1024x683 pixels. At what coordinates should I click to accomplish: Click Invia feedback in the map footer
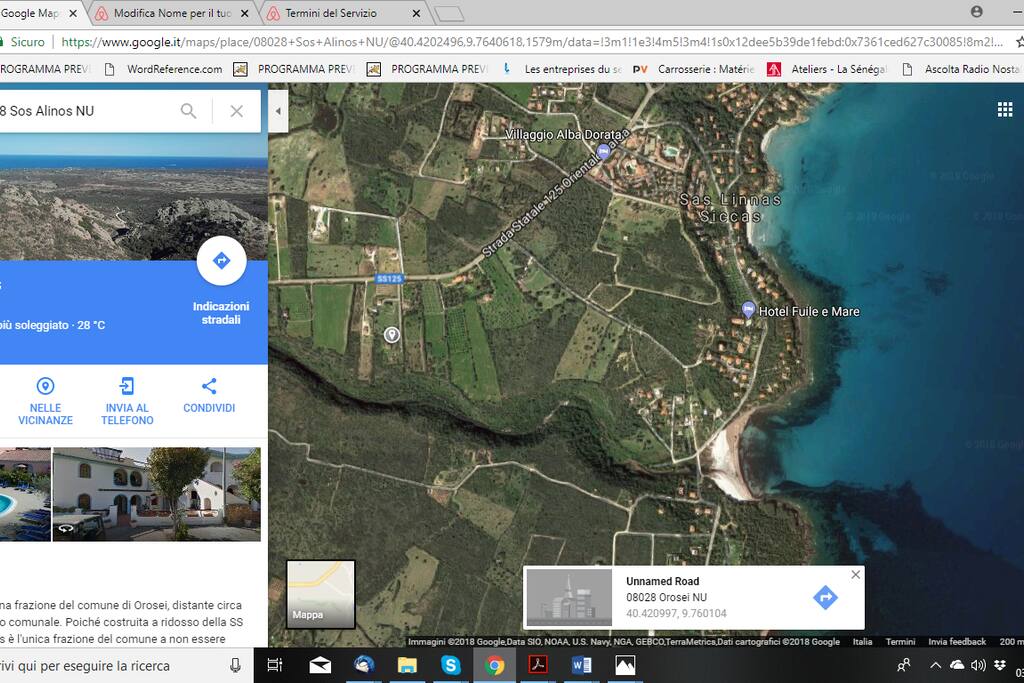957,642
